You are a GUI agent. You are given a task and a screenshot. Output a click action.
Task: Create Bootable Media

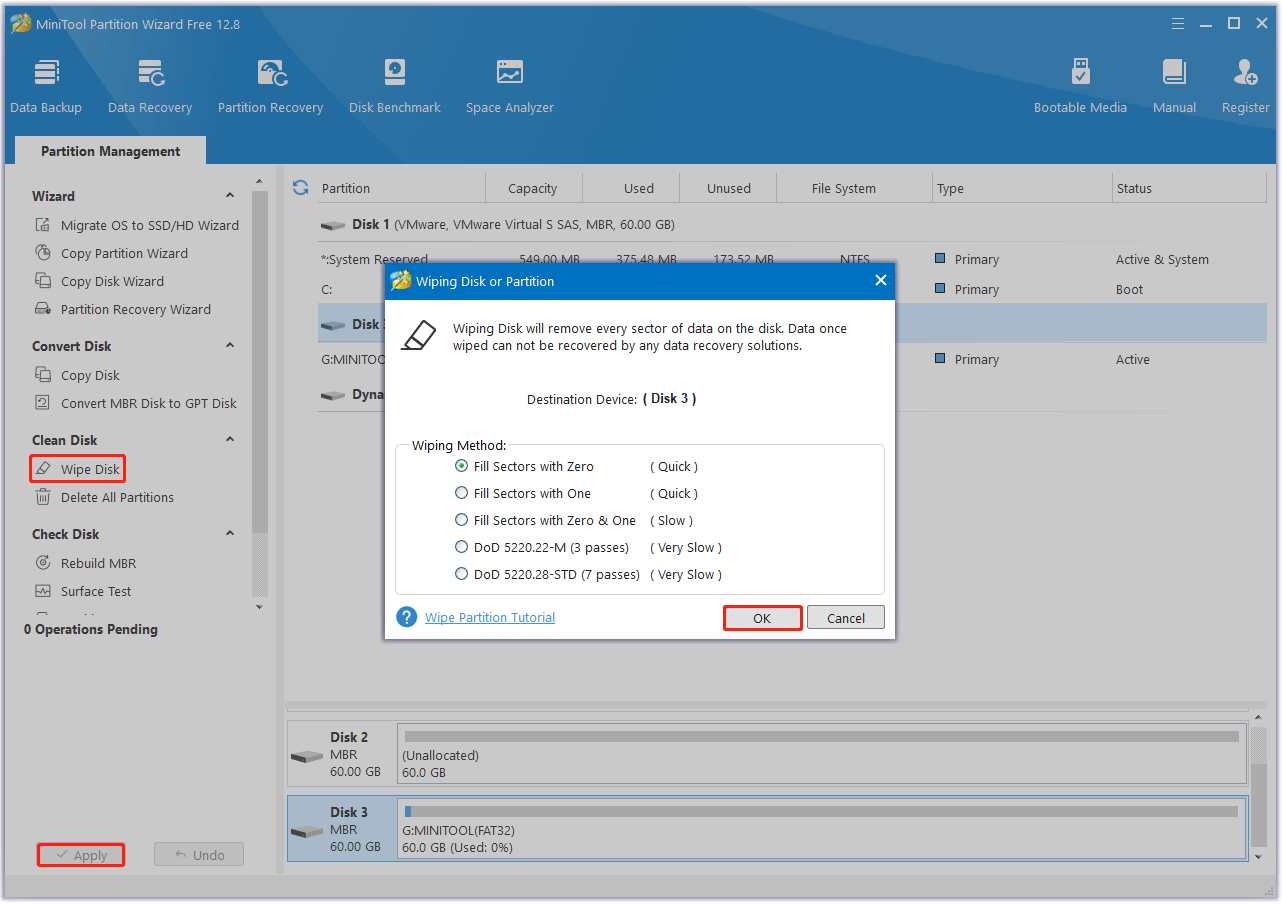coord(1080,86)
